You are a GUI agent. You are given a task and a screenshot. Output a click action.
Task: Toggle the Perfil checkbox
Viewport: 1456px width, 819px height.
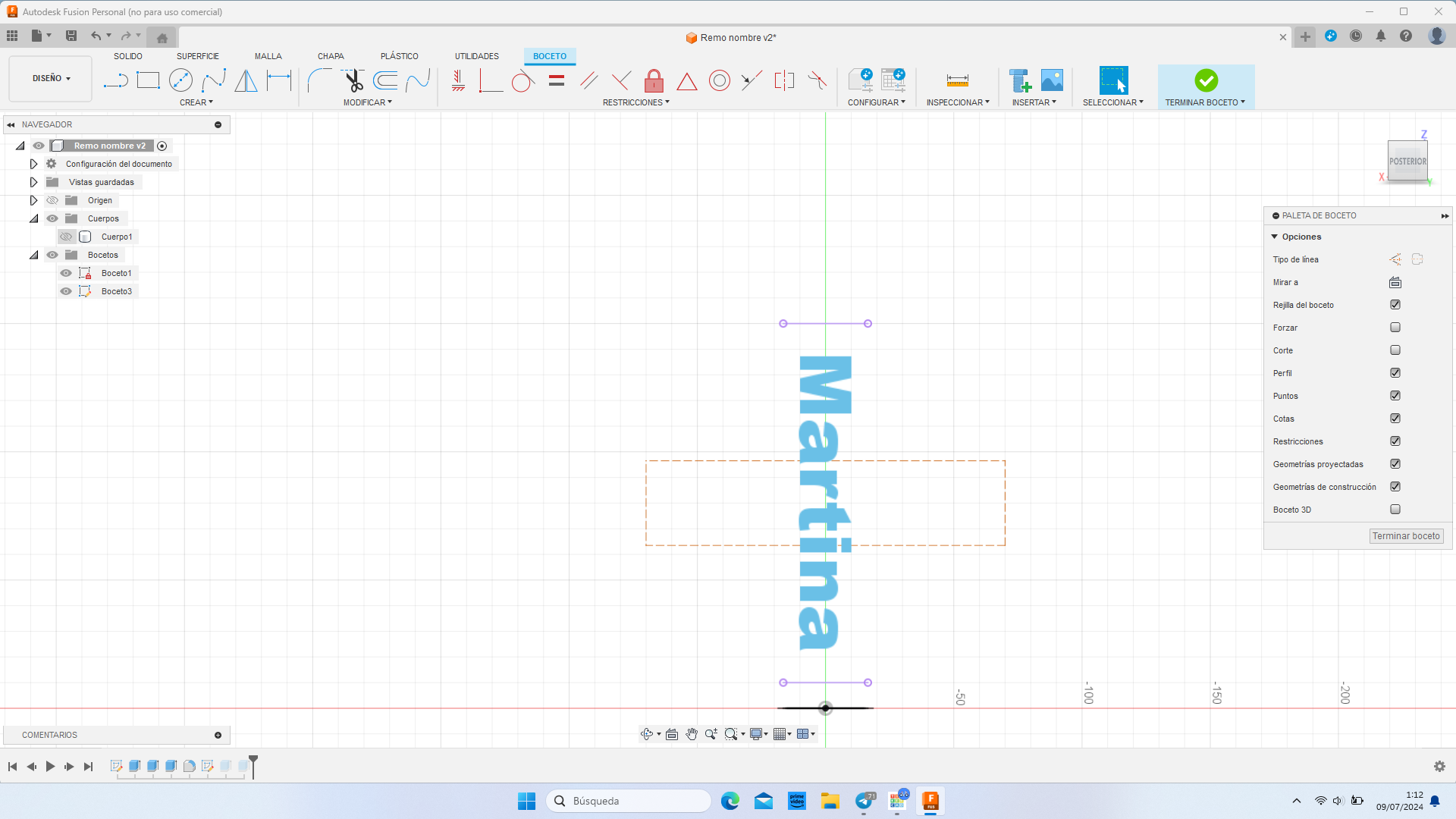pos(1395,373)
